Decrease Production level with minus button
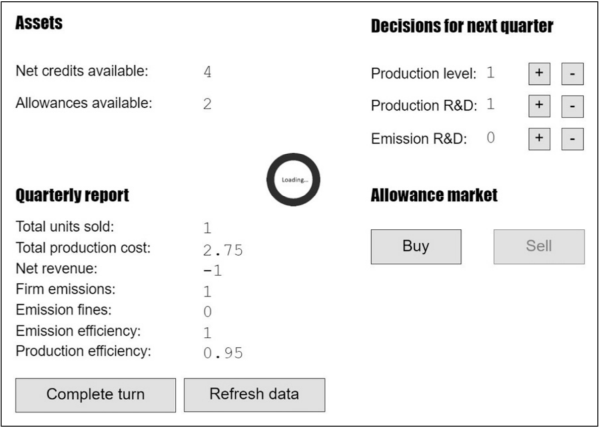This screenshot has height=427, width=600. [x=571, y=73]
